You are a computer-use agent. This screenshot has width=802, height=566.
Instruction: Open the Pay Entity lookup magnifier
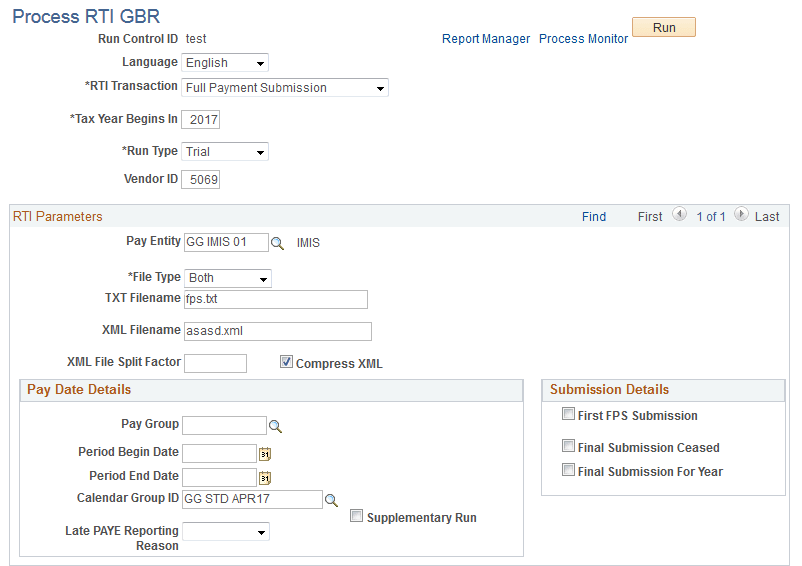click(x=277, y=243)
